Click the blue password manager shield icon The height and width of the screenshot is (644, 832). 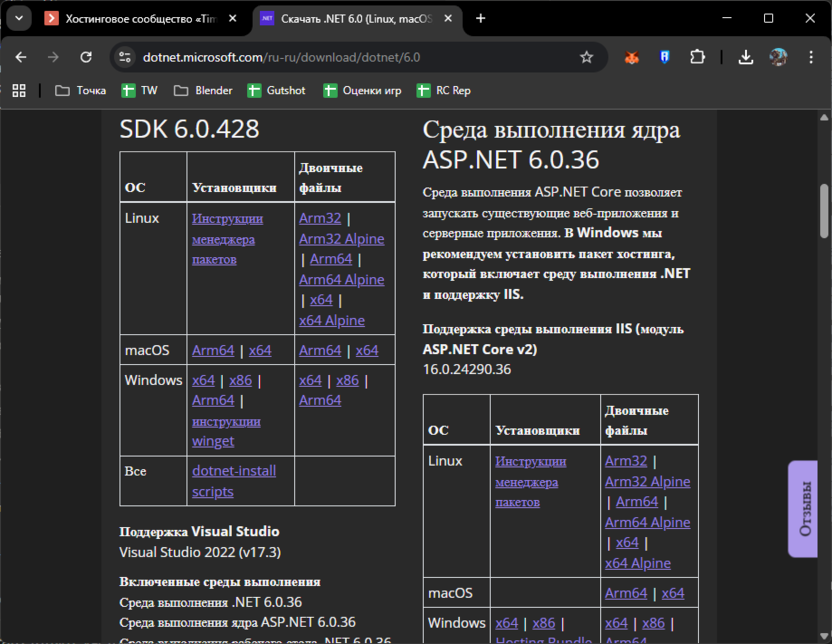[664, 58]
